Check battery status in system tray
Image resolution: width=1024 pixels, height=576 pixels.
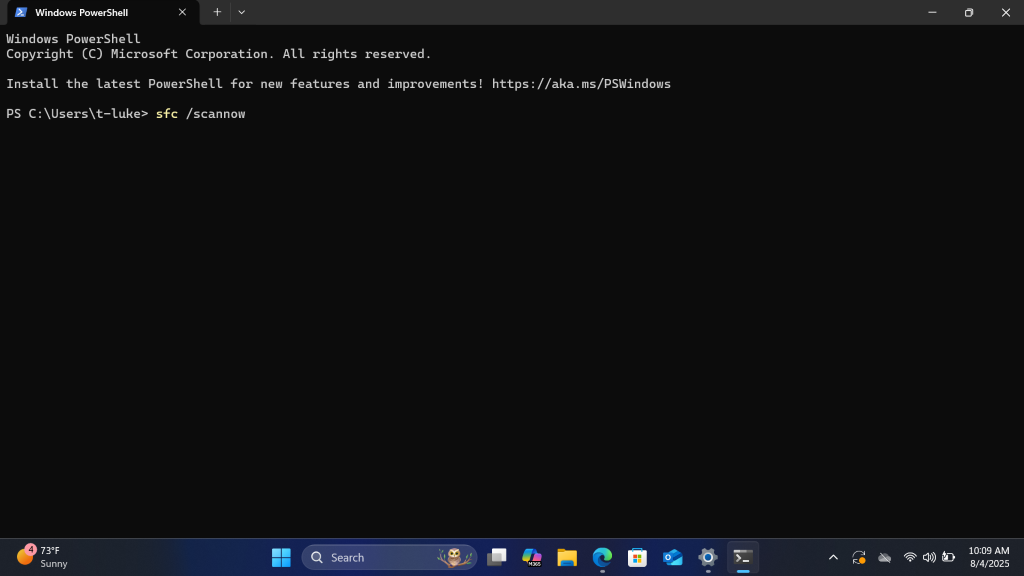coord(948,557)
